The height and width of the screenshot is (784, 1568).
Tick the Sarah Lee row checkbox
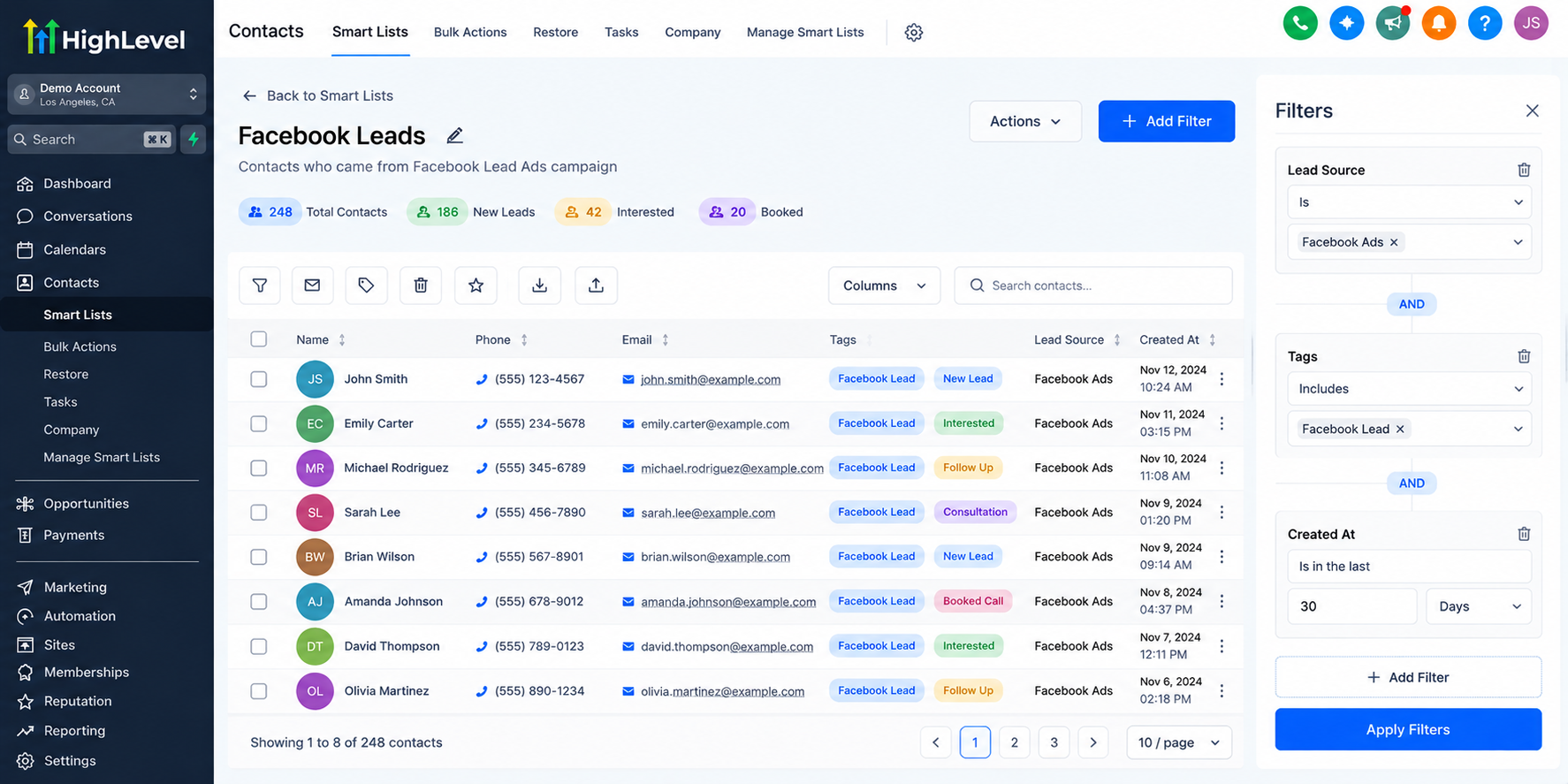click(x=259, y=513)
